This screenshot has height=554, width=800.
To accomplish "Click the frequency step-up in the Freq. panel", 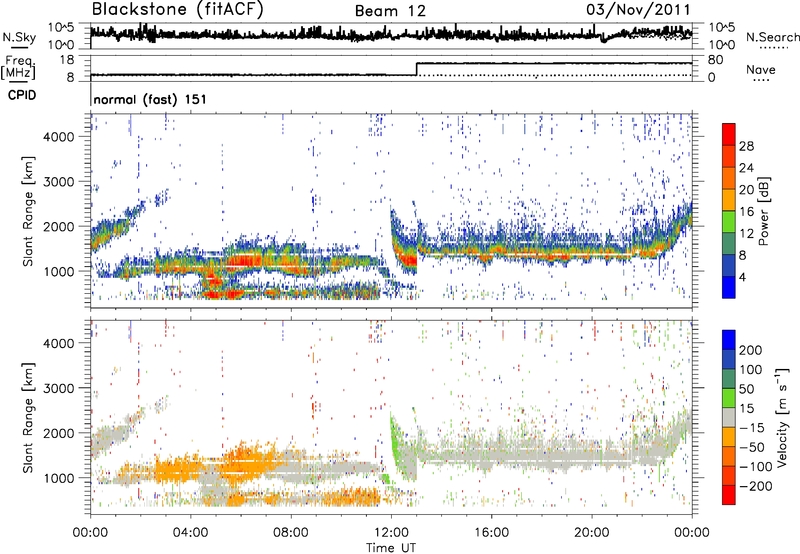I will 417,69.
